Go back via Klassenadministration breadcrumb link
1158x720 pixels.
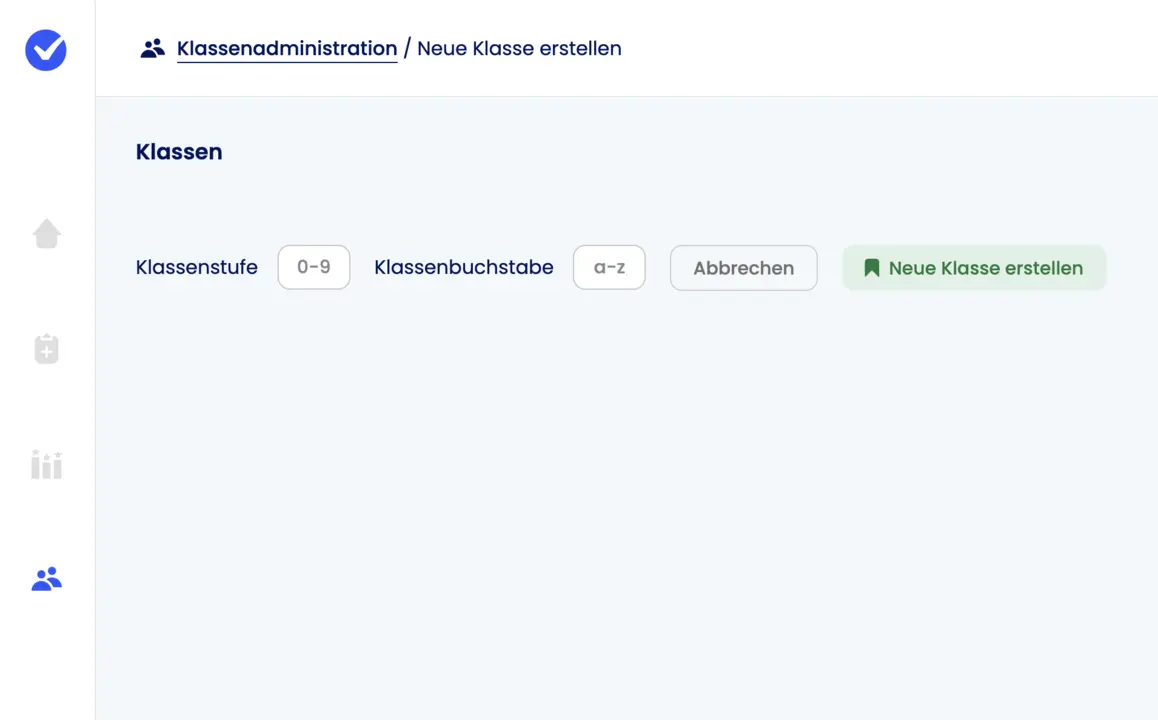click(287, 49)
